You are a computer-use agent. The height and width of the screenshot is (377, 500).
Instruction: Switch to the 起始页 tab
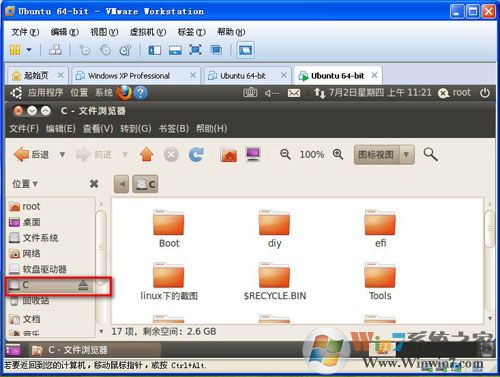(37, 76)
